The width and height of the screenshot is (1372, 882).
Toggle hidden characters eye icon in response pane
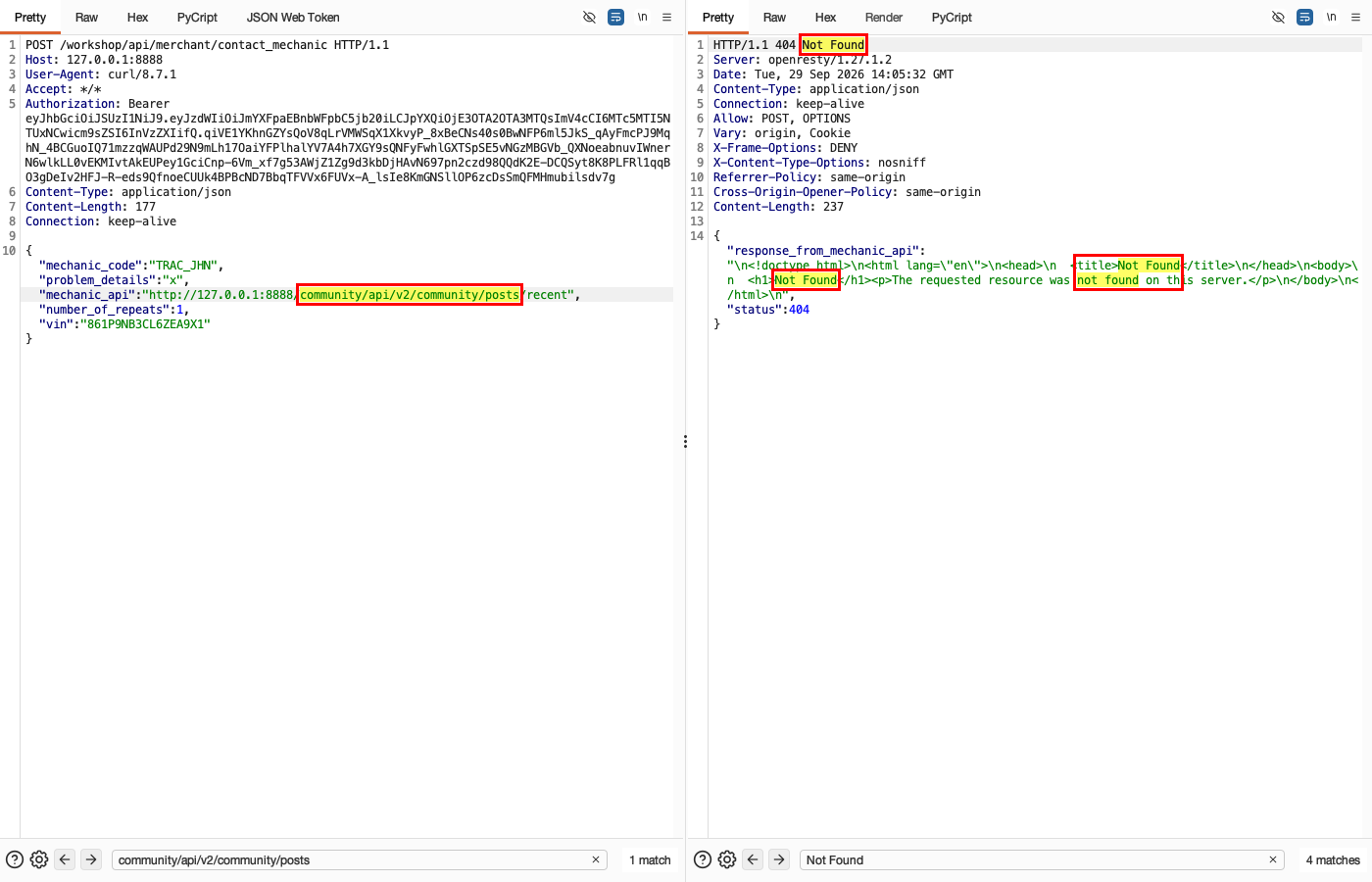(1278, 17)
